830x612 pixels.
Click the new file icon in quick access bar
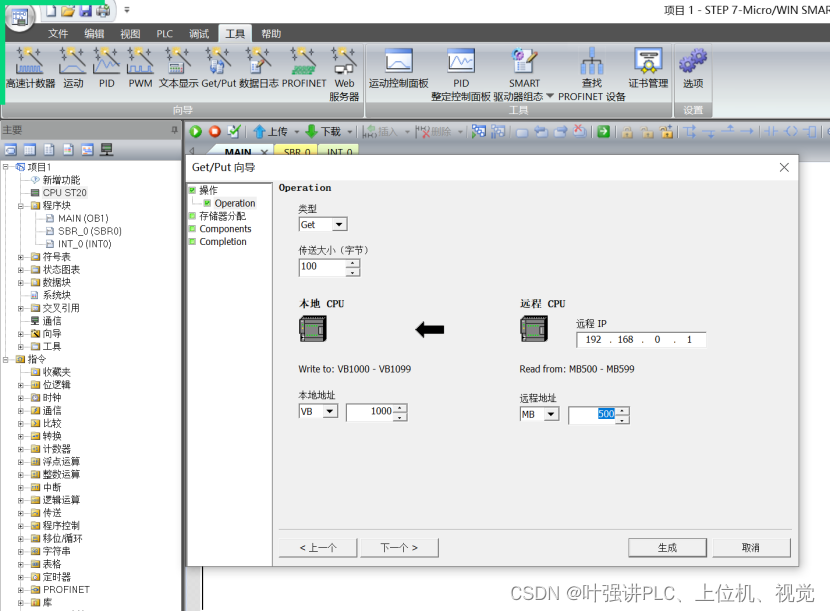[x=51, y=10]
